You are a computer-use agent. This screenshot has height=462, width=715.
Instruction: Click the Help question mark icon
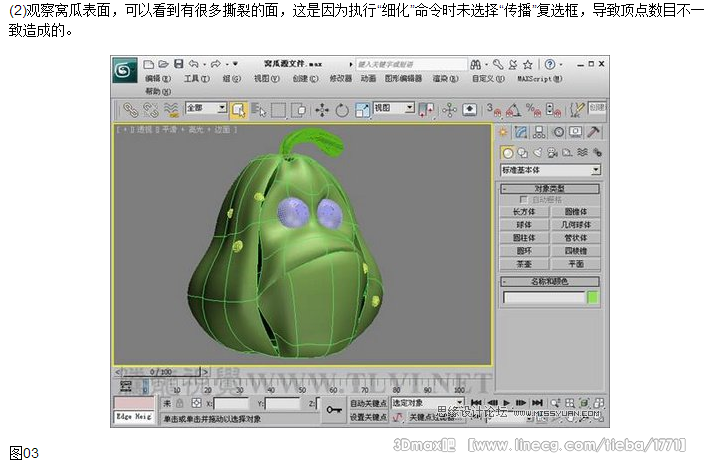point(550,65)
